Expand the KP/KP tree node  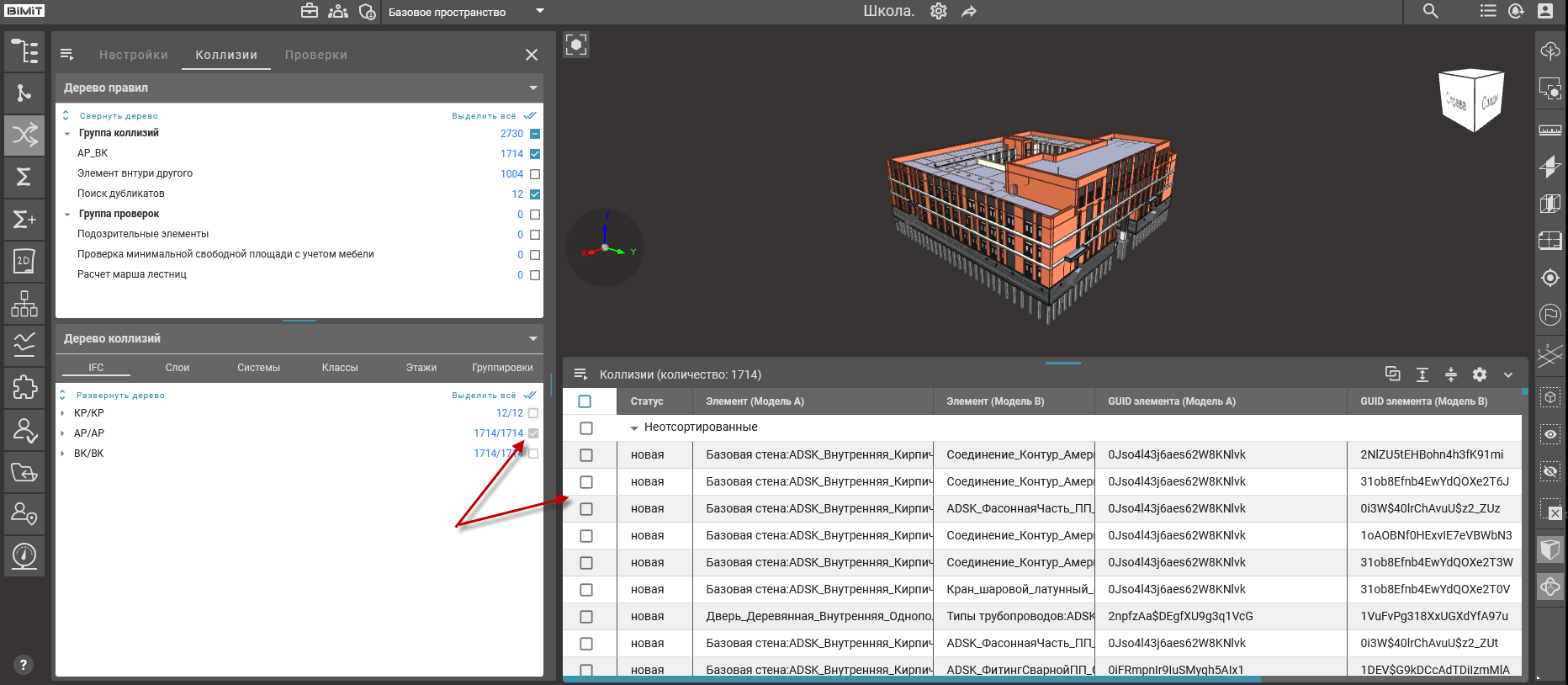[62, 413]
